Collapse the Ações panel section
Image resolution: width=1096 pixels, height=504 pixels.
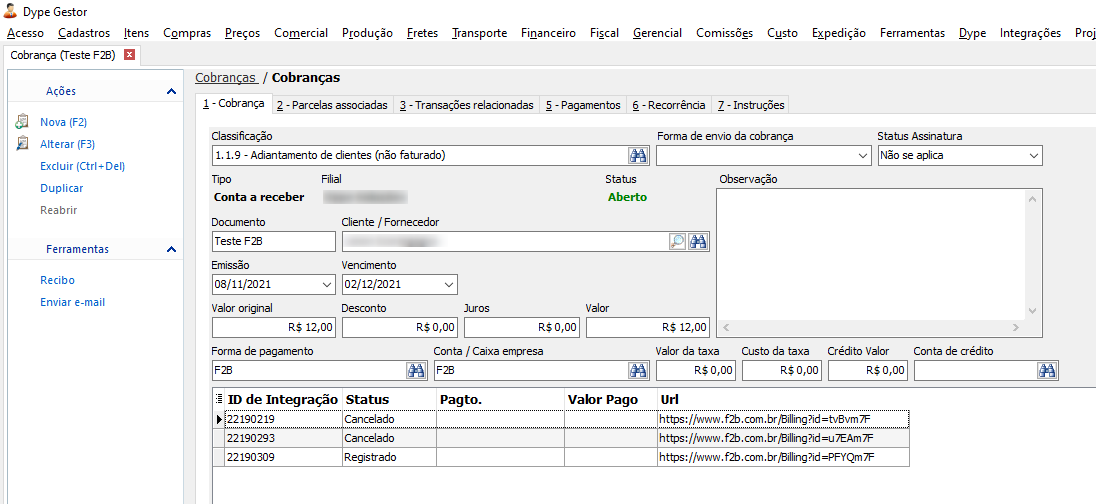coord(171,91)
